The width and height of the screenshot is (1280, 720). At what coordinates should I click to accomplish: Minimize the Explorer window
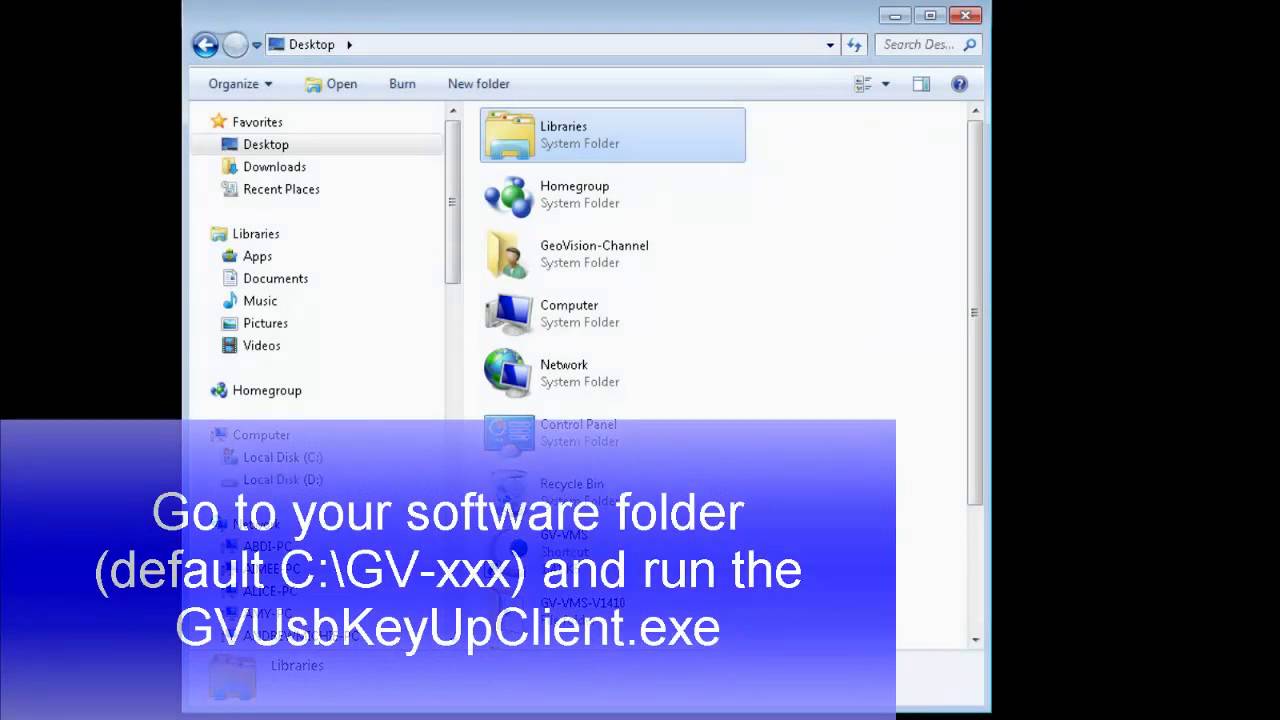[x=895, y=15]
